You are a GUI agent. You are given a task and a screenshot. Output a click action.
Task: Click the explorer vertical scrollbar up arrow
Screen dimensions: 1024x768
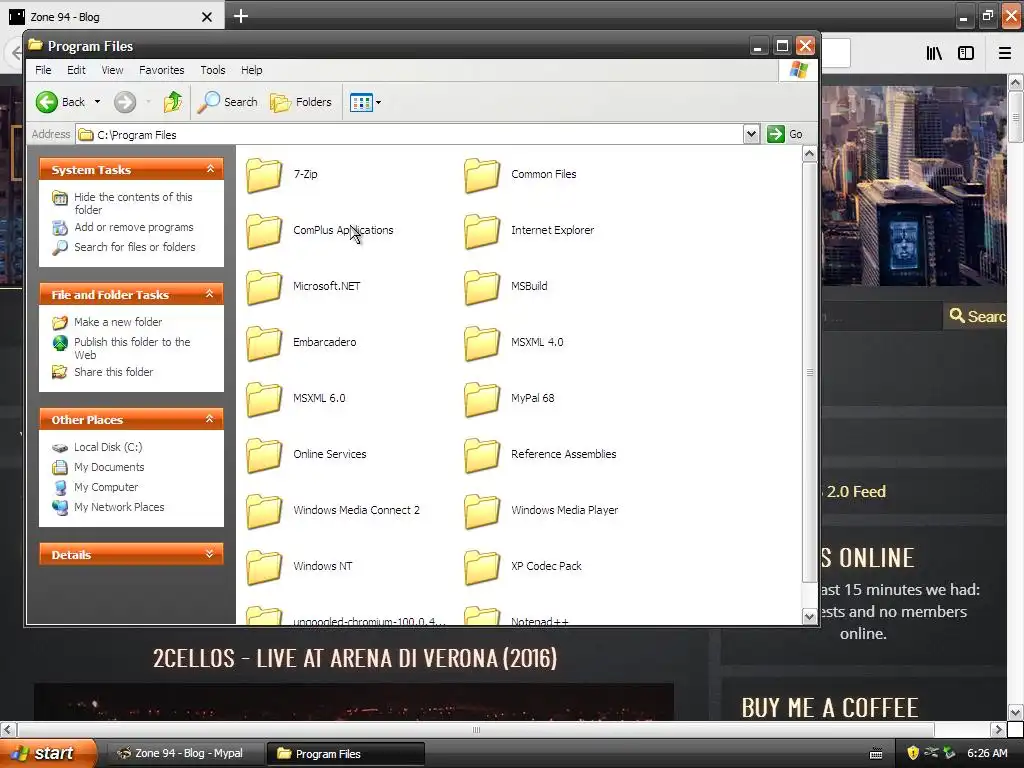point(809,154)
